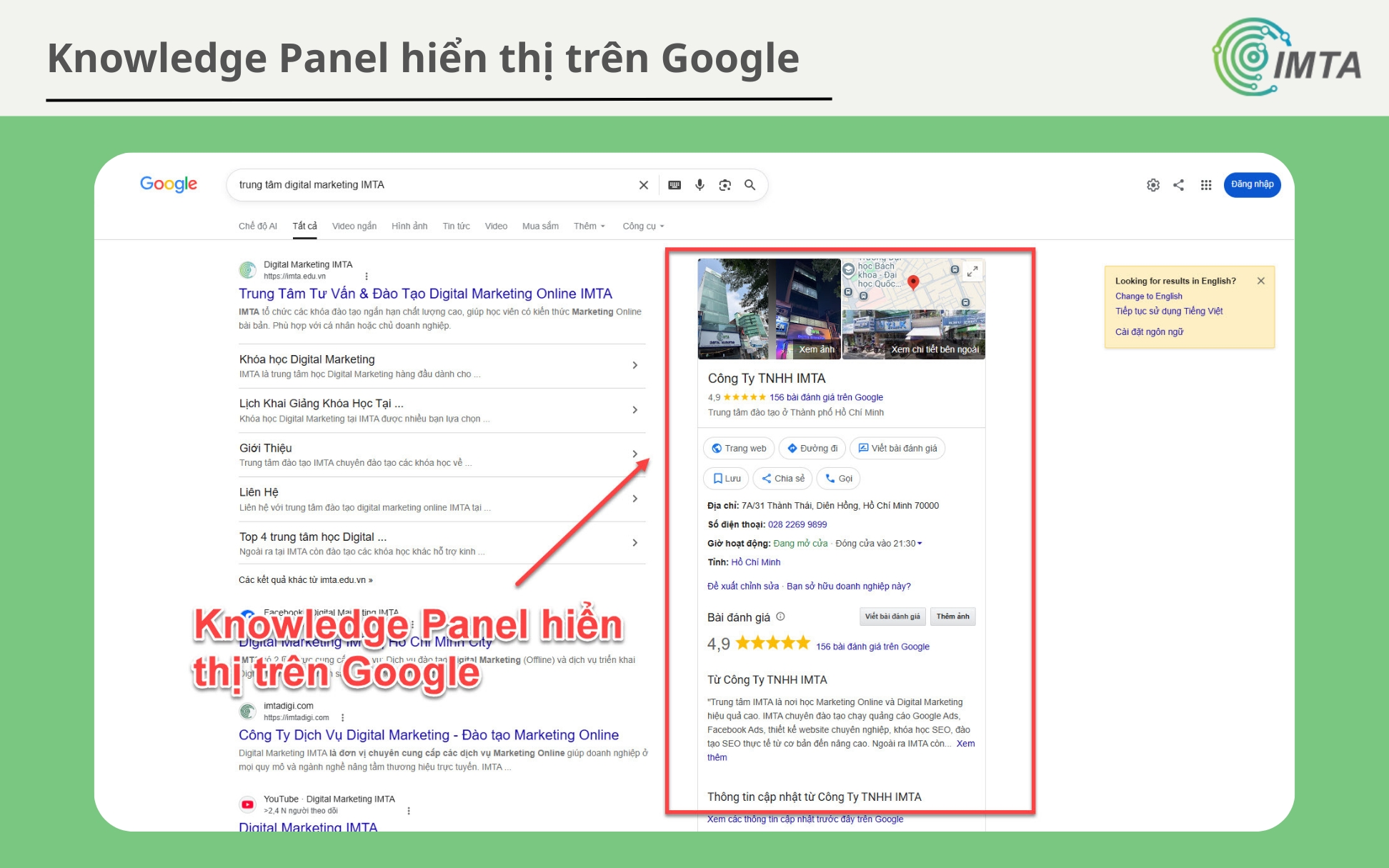Open the Google apps grid icon
The width and height of the screenshot is (1389, 868).
(1206, 185)
